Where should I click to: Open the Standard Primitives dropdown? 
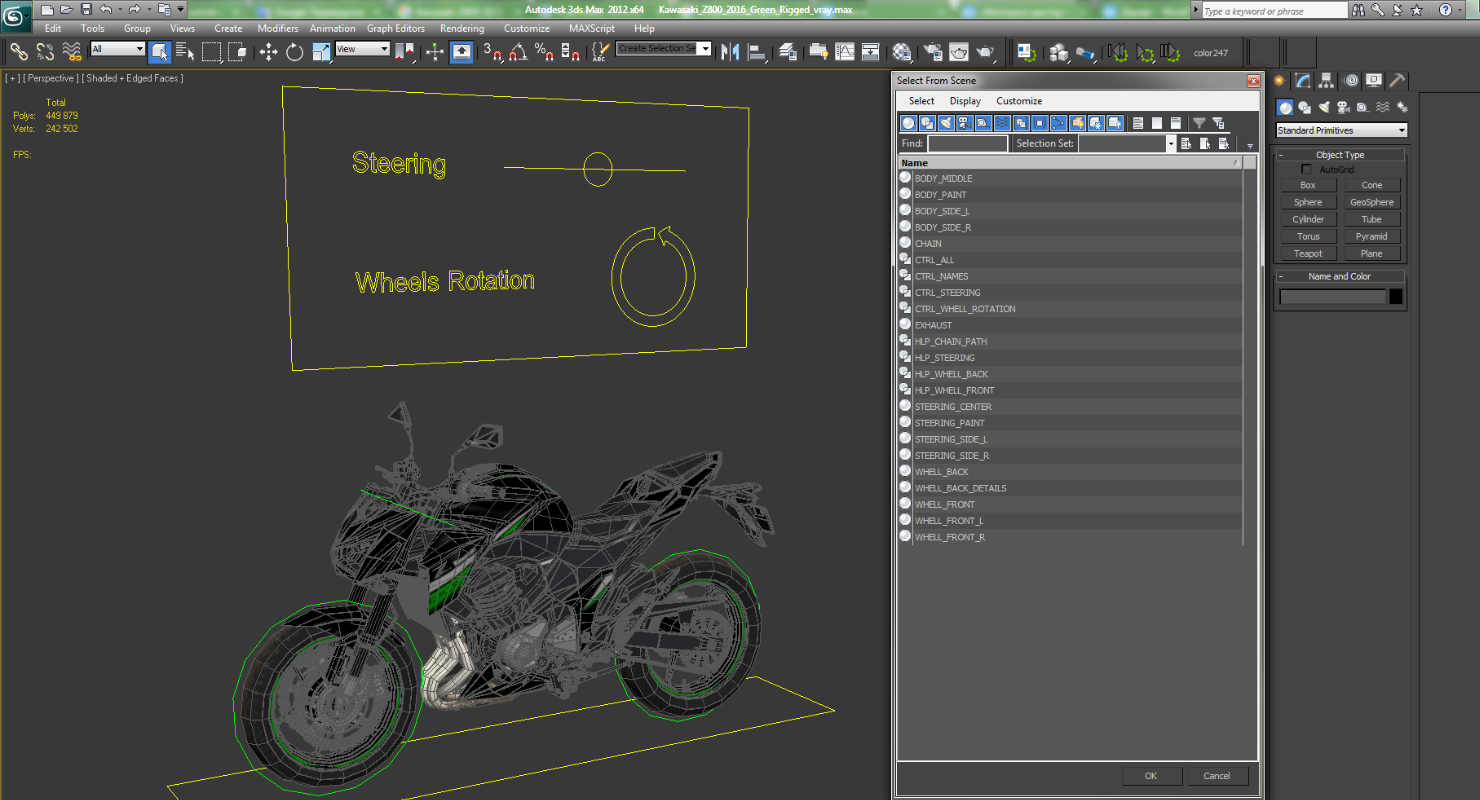pos(1342,130)
